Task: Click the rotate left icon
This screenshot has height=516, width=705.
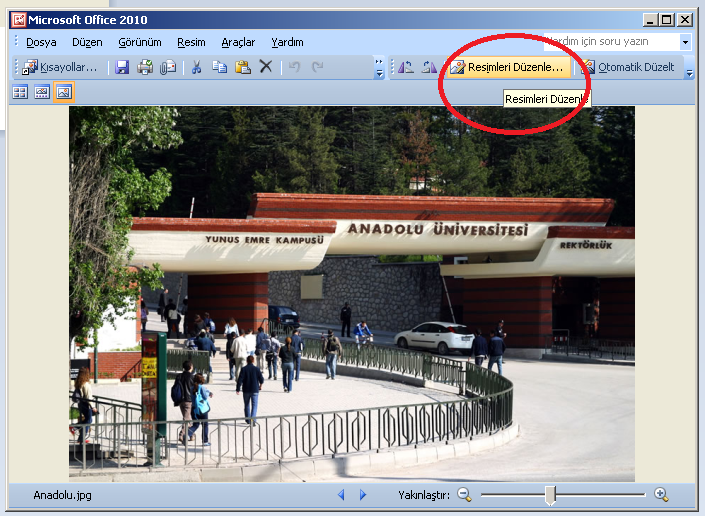Action: point(405,67)
